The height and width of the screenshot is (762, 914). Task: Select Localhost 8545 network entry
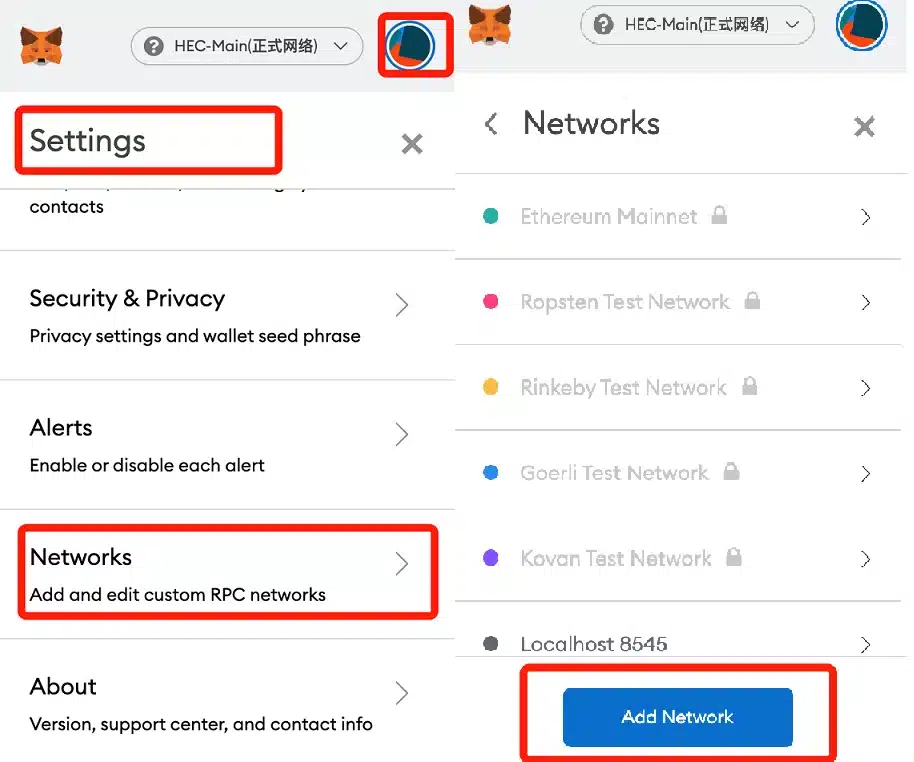click(x=677, y=644)
